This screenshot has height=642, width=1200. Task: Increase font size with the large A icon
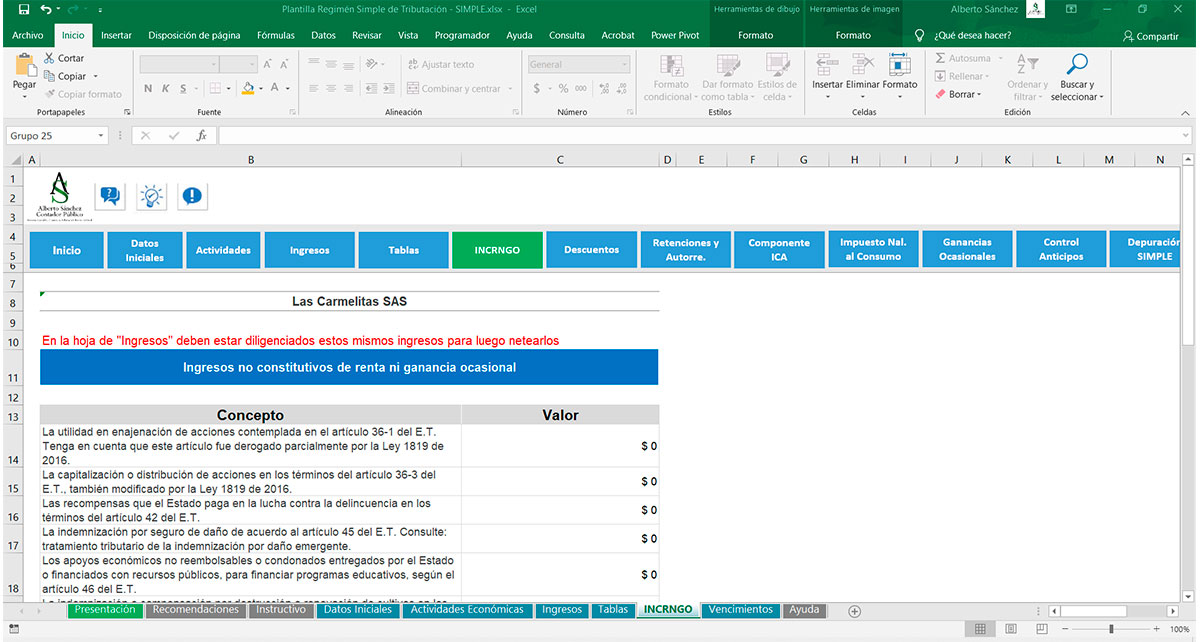click(x=269, y=64)
